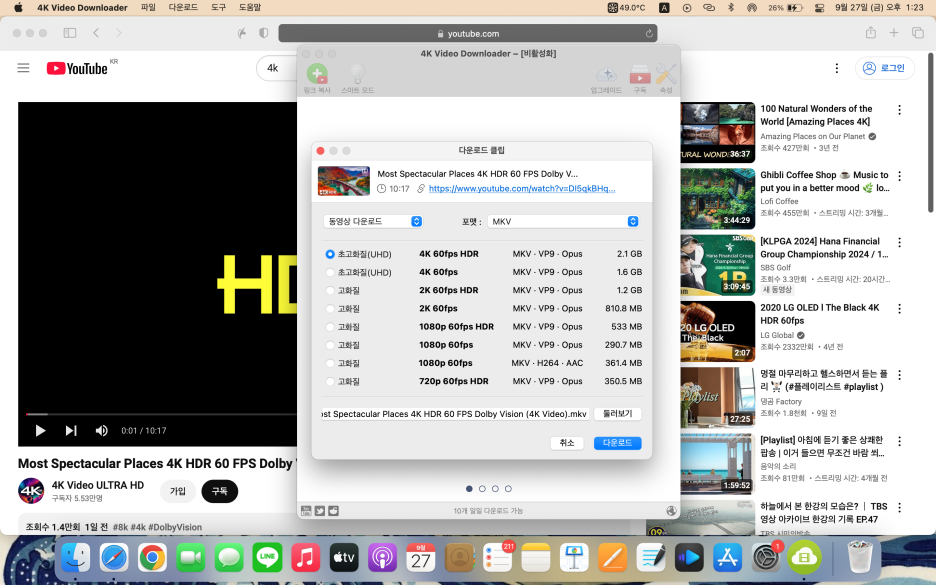Open Chrome from the Dock
The height and width of the screenshot is (585, 936).
(x=152, y=558)
